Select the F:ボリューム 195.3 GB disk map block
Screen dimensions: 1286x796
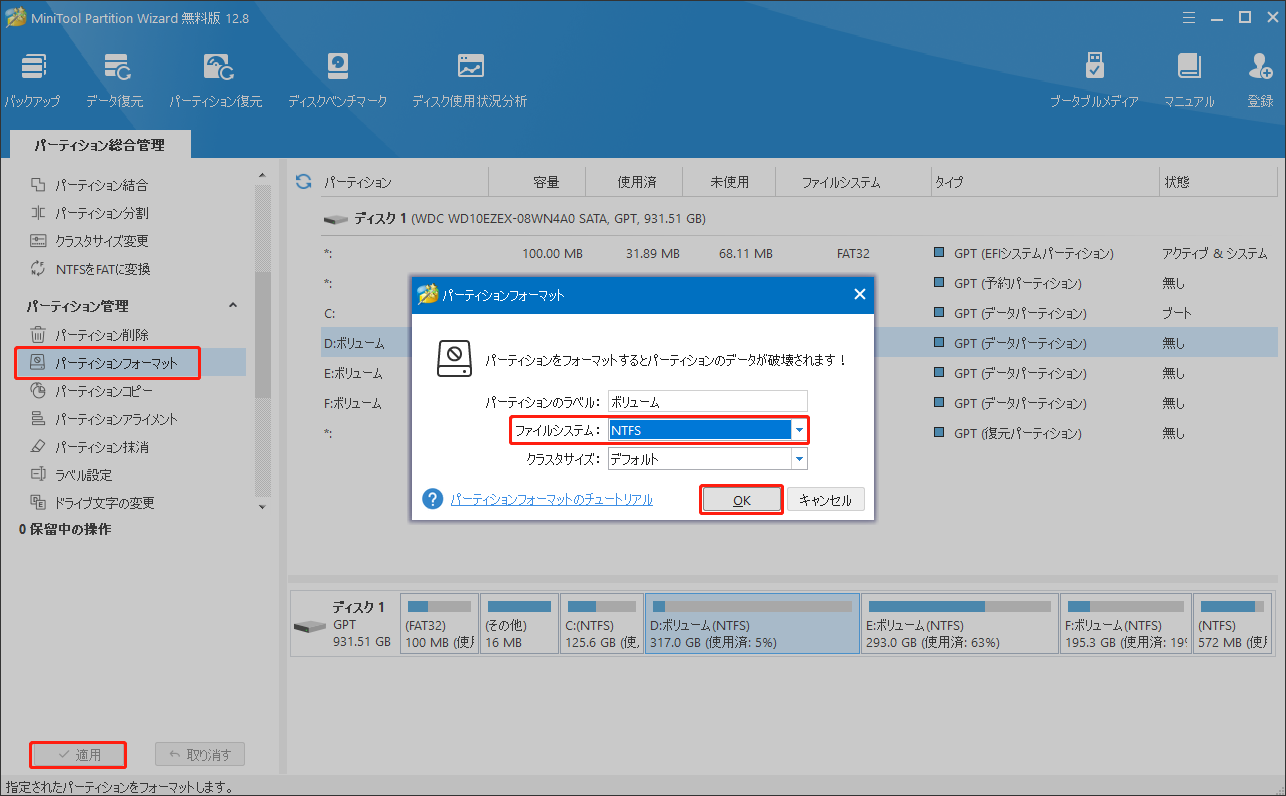pos(1127,624)
